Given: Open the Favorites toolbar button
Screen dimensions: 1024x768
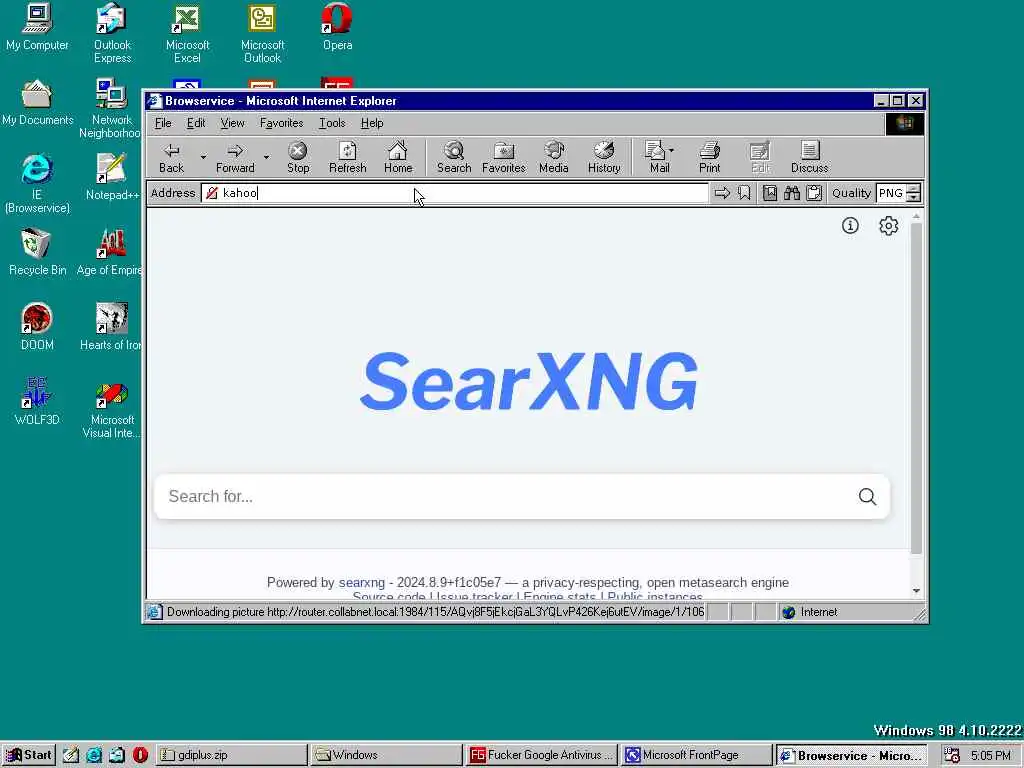Looking at the screenshot, I should point(504,157).
